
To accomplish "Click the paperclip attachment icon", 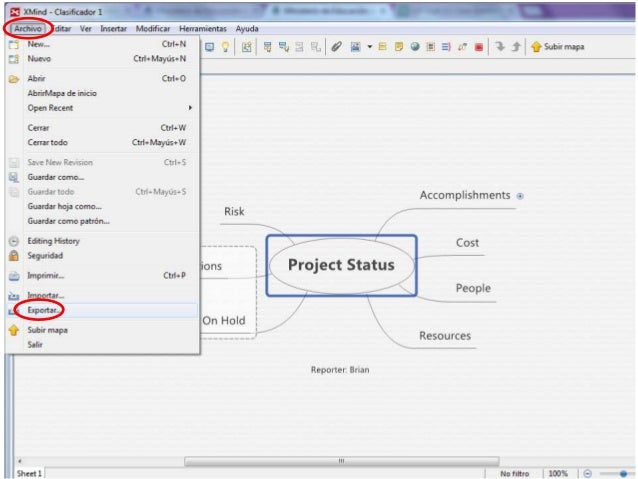I will [x=336, y=47].
